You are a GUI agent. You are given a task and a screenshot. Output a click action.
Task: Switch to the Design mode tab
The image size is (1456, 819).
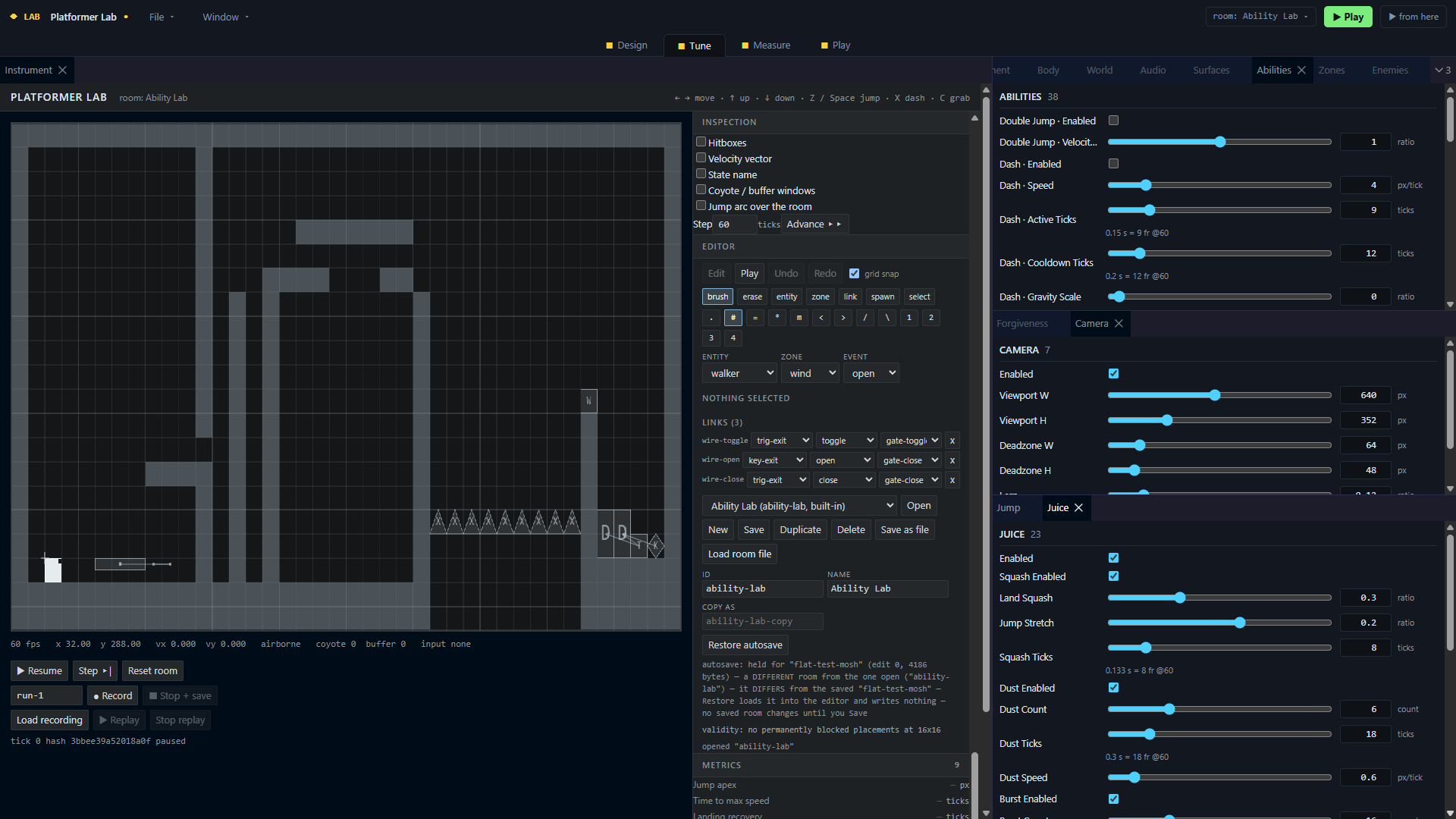[x=626, y=45]
